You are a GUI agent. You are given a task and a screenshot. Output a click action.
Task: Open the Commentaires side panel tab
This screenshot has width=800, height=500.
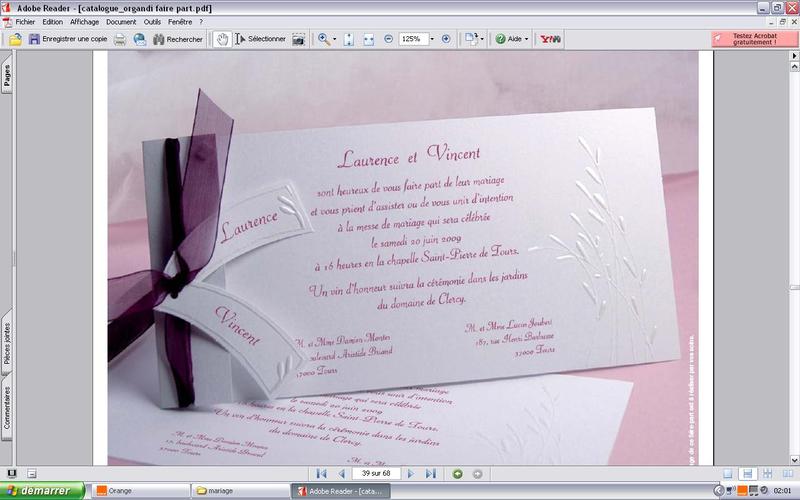pyautogui.click(x=7, y=408)
